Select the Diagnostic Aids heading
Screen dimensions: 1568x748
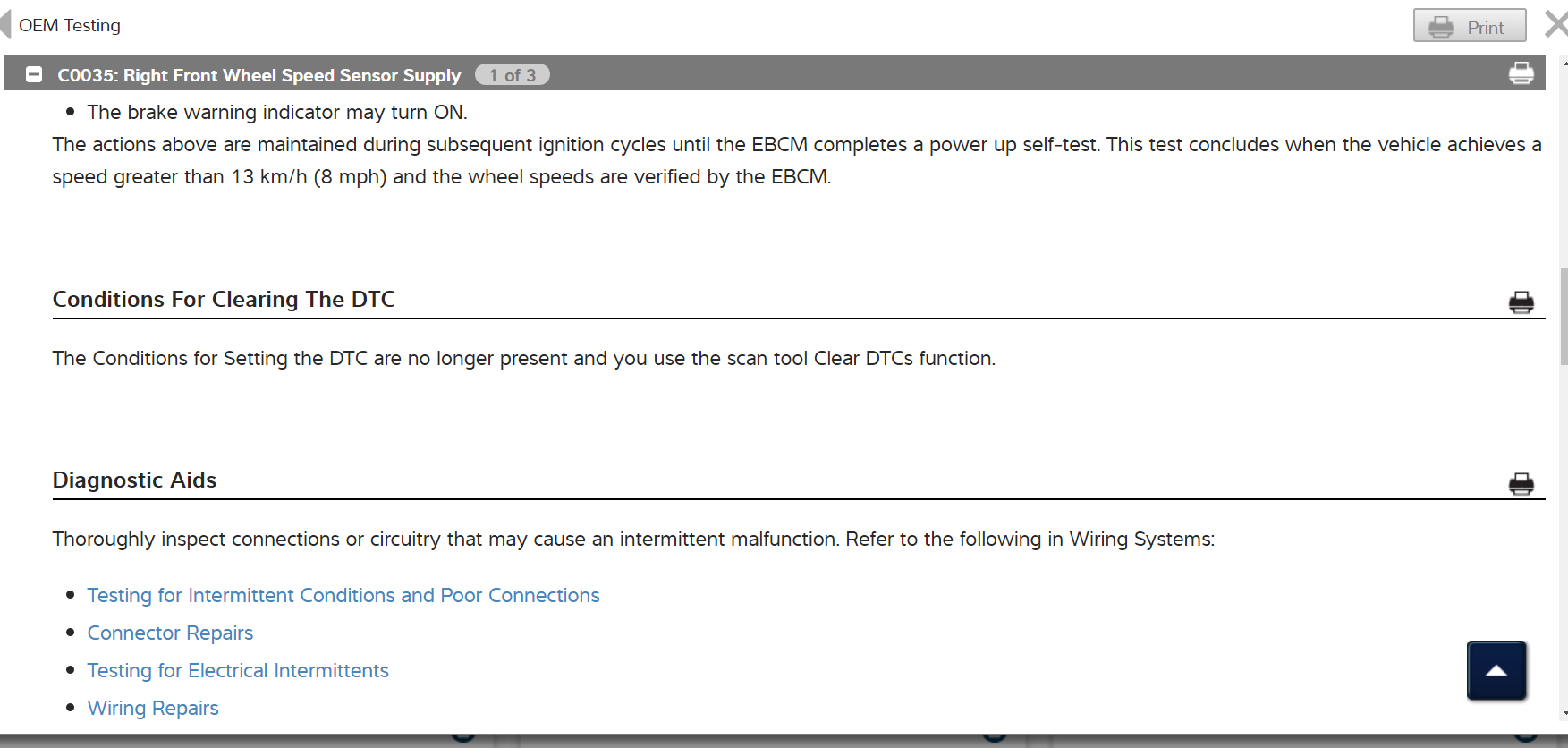[134, 480]
